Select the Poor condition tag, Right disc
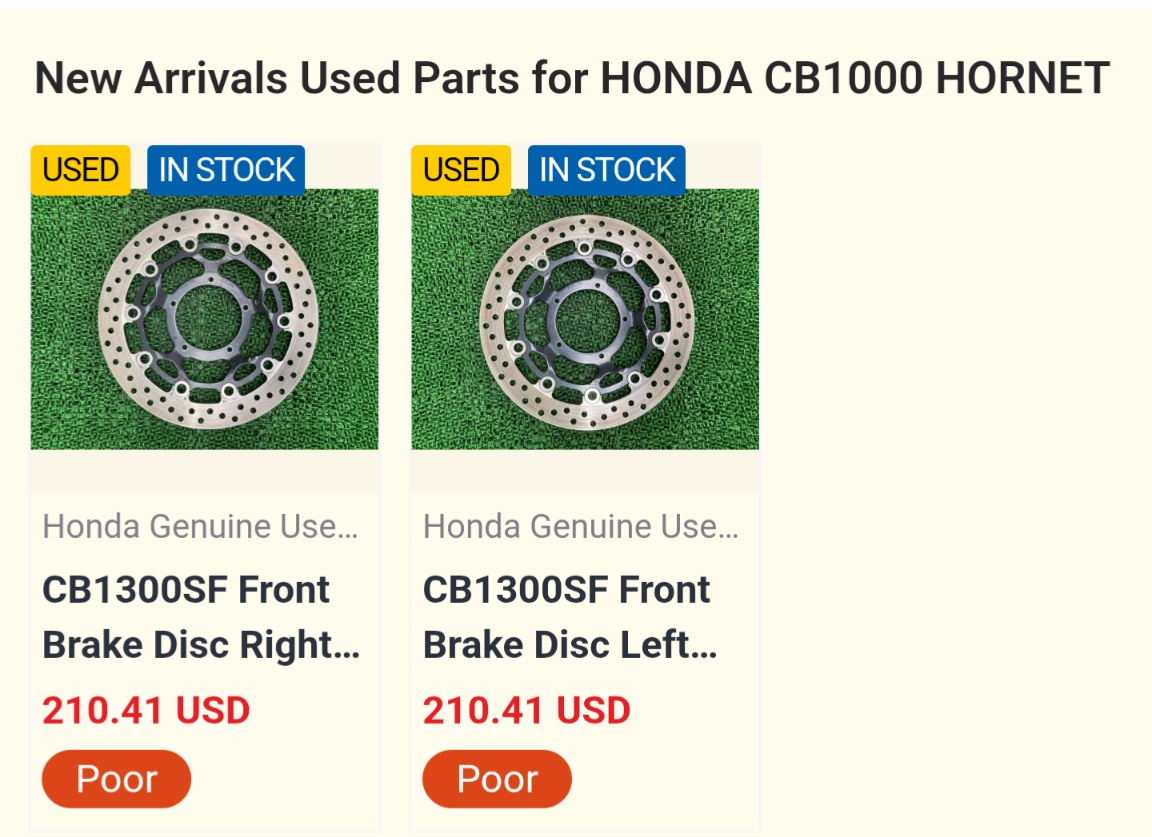This screenshot has height=837, width=1152. click(x=117, y=779)
